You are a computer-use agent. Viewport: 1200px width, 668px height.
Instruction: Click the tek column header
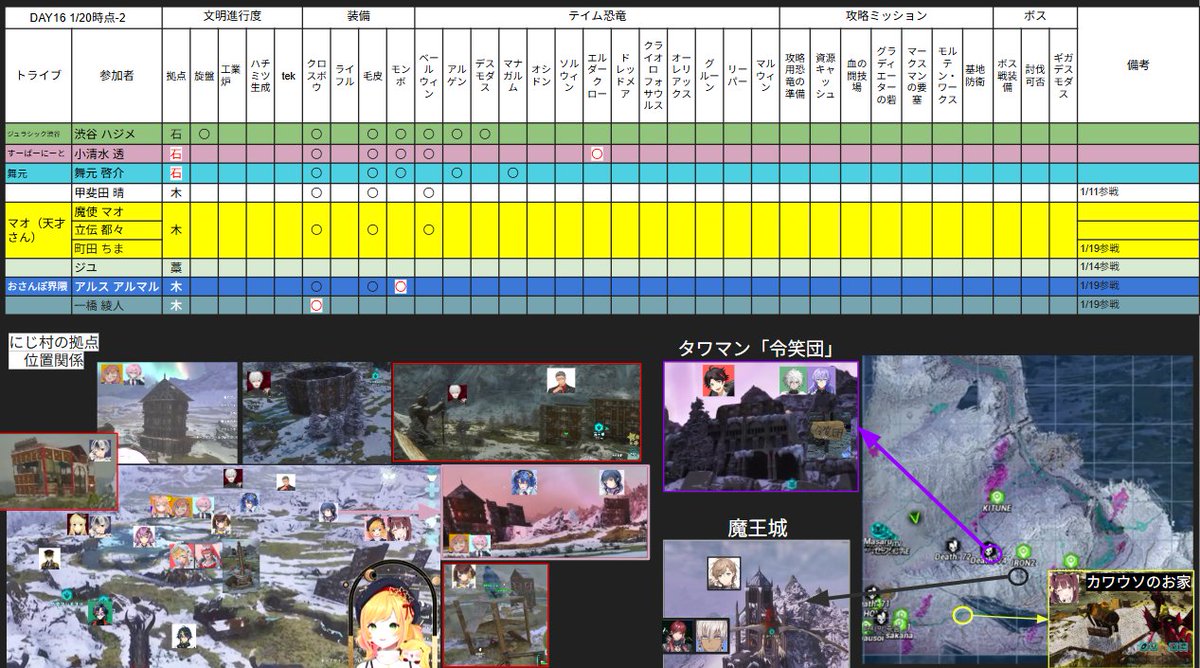(x=288, y=75)
